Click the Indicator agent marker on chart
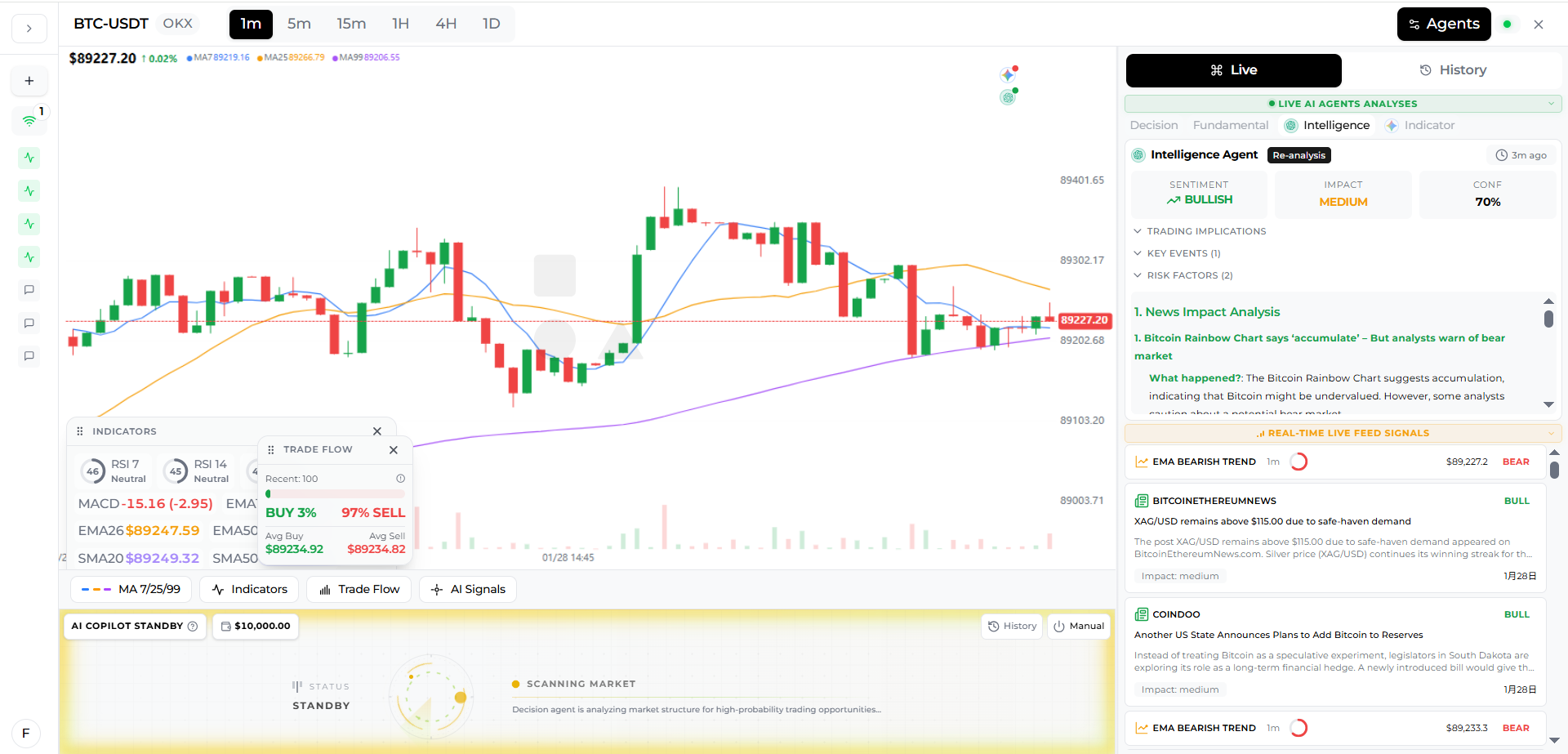 click(x=1009, y=74)
